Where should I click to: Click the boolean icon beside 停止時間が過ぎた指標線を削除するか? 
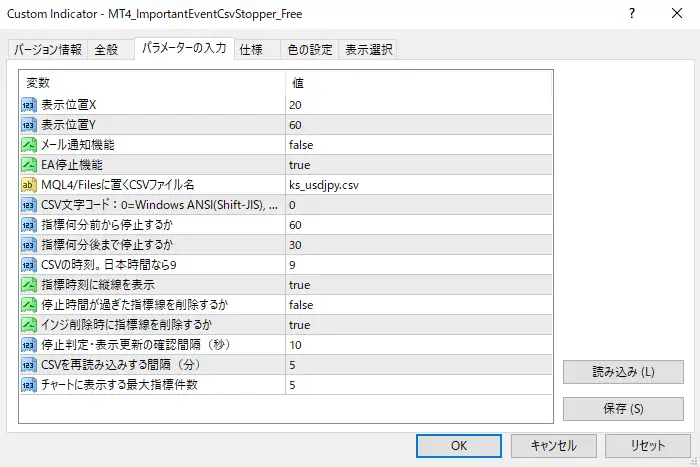click(x=29, y=305)
